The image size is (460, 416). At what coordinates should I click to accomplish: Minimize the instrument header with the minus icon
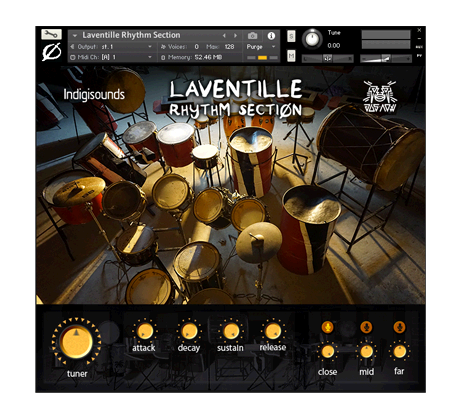(x=419, y=39)
